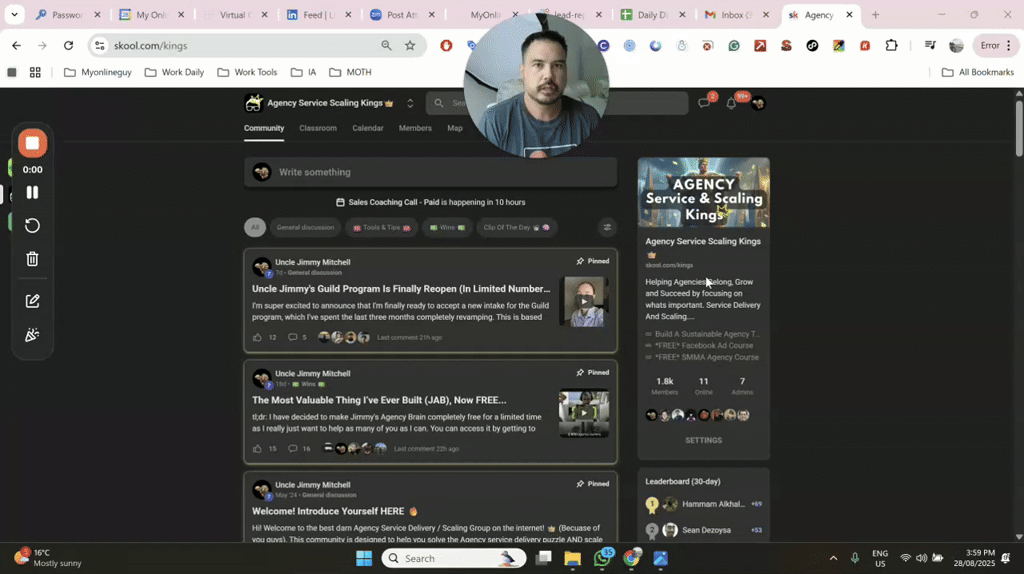Open the recorder's draw and annotate pencil tool
The width and height of the screenshot is (1024, 574).
click(x=32, y=301)
